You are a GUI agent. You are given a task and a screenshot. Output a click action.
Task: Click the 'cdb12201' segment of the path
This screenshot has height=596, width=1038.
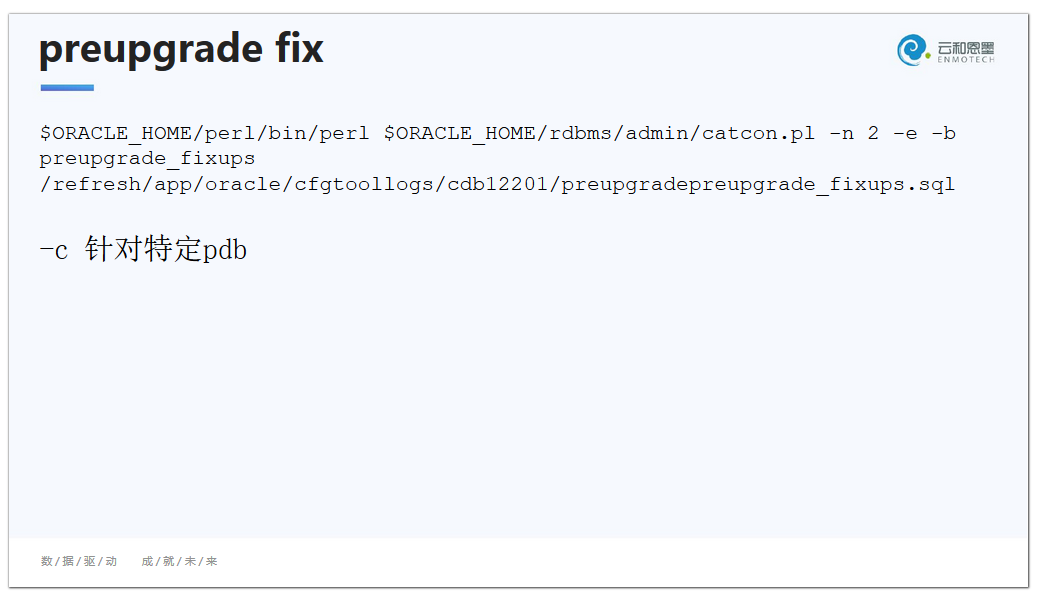[x=497, y=184]
